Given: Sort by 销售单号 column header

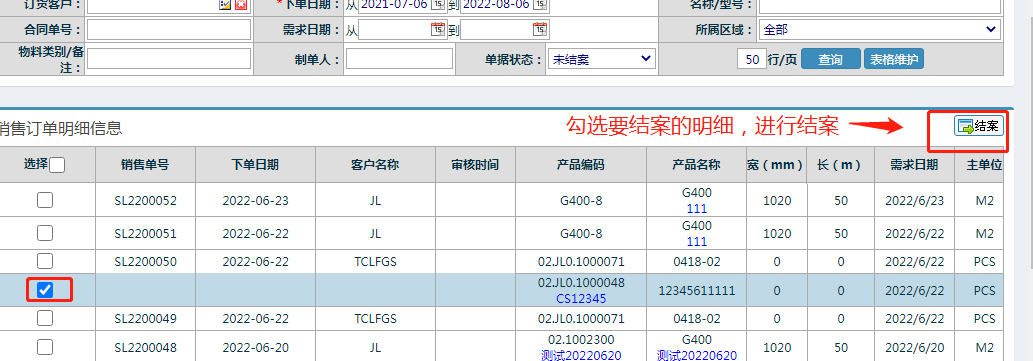Looking at the screenshot, I should pyautogui.click(x=145, y=165).
